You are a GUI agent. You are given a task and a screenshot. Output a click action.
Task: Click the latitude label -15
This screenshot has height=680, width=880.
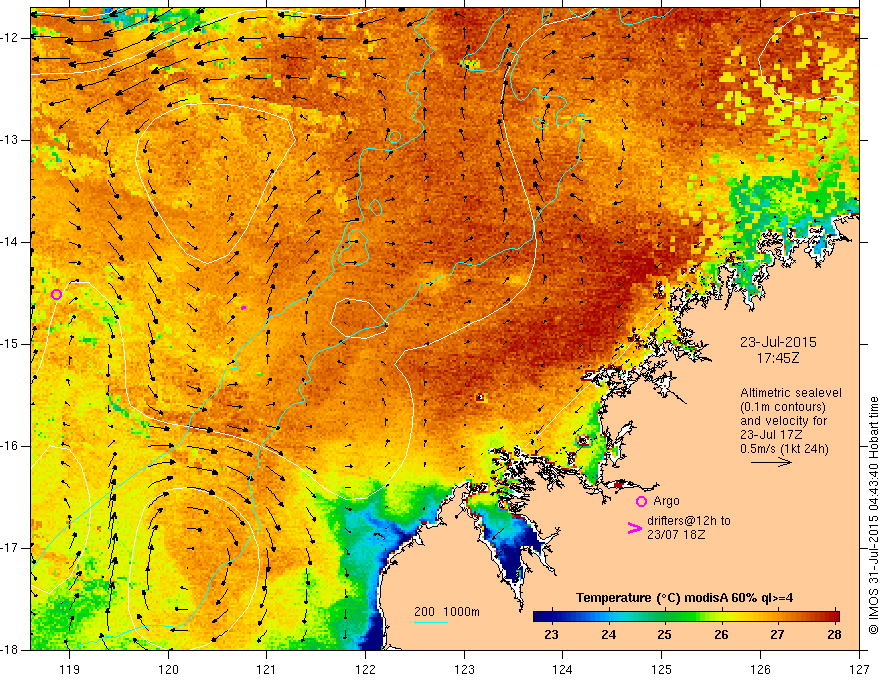tap(11, 344)
